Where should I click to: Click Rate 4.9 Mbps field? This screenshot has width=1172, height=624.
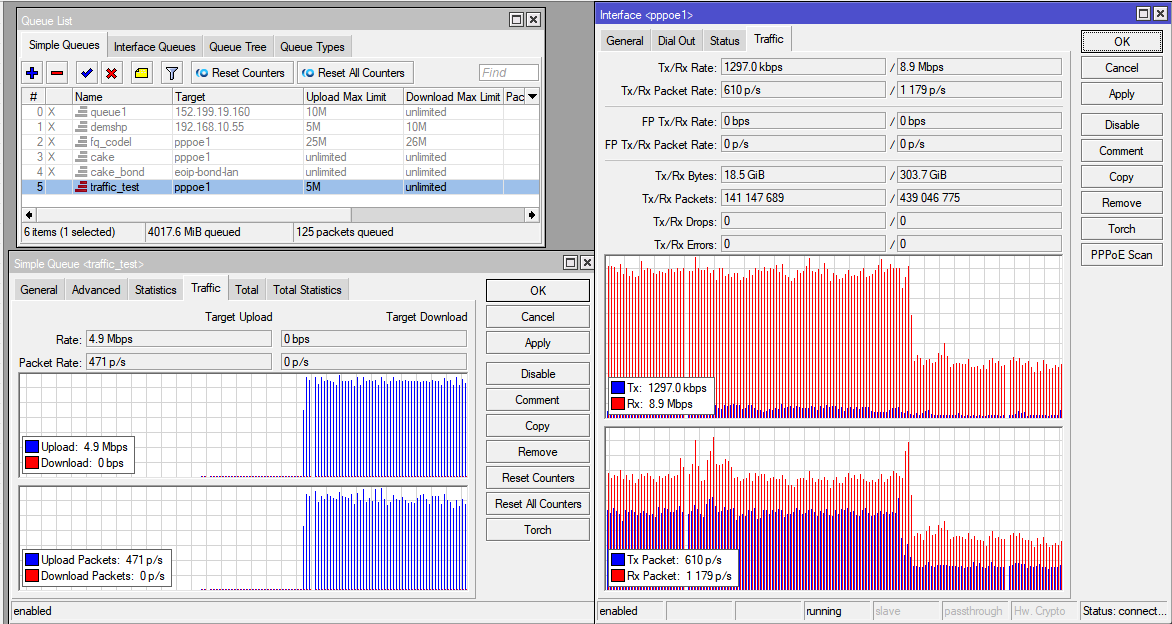coord(179,339)
